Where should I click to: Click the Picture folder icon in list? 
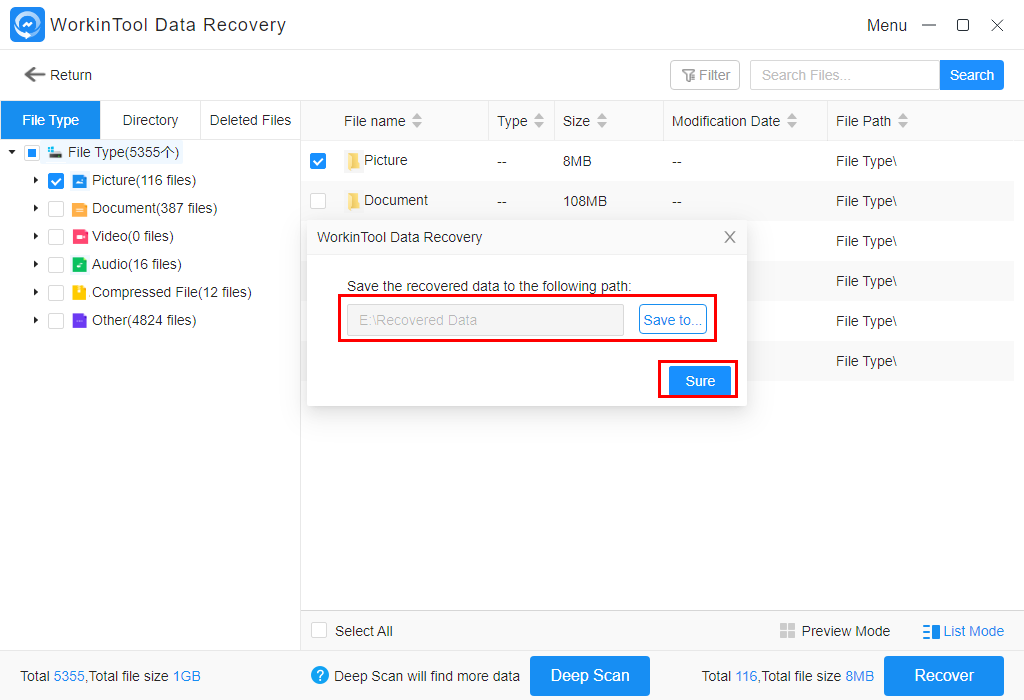[353, 161]
